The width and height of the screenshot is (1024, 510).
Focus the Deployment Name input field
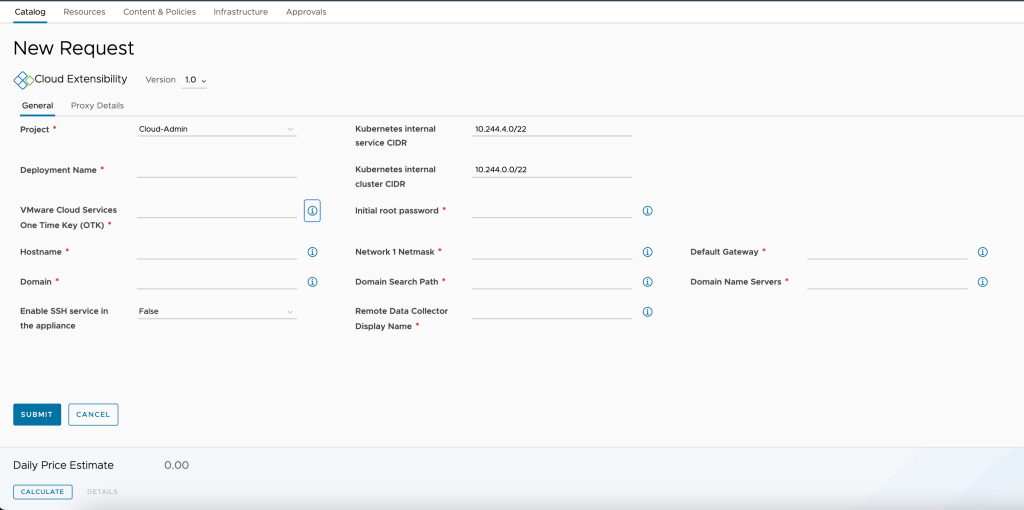click(x=217, y=170)
